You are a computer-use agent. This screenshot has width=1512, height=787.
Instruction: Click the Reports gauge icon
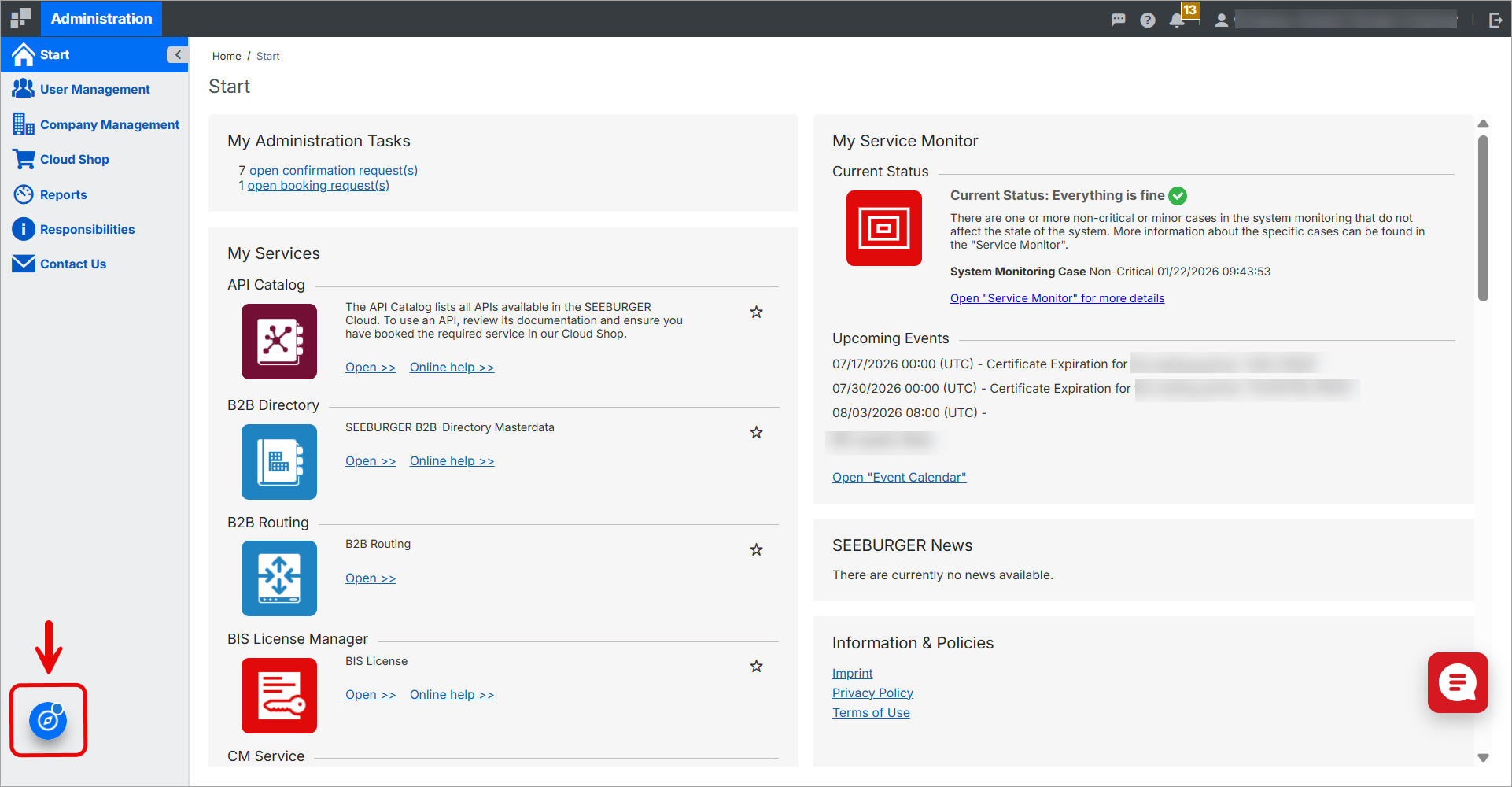(24, 194)
